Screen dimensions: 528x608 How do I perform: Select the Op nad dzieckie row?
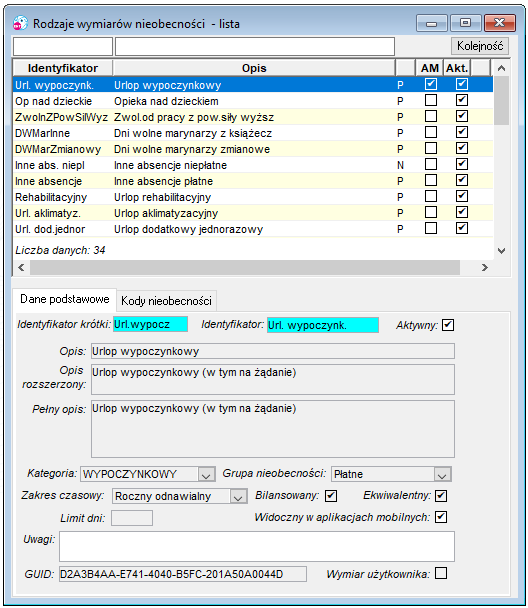tap(253, 101)
